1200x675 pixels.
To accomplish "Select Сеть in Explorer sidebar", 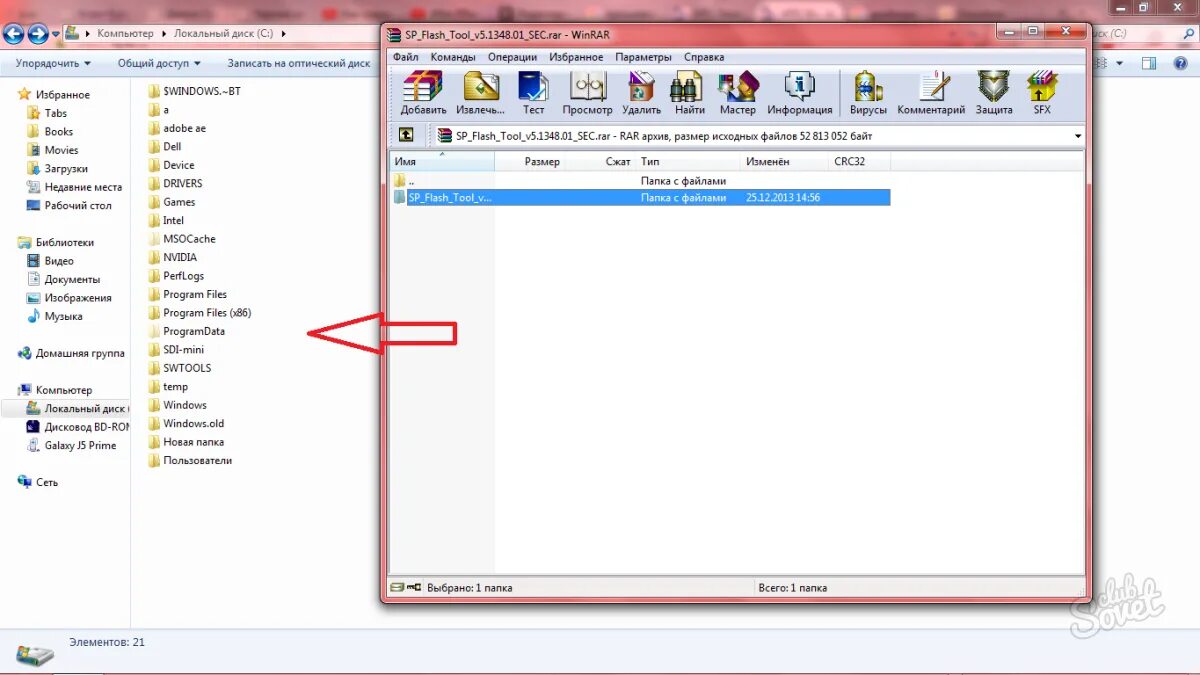I will coord(38,482).
